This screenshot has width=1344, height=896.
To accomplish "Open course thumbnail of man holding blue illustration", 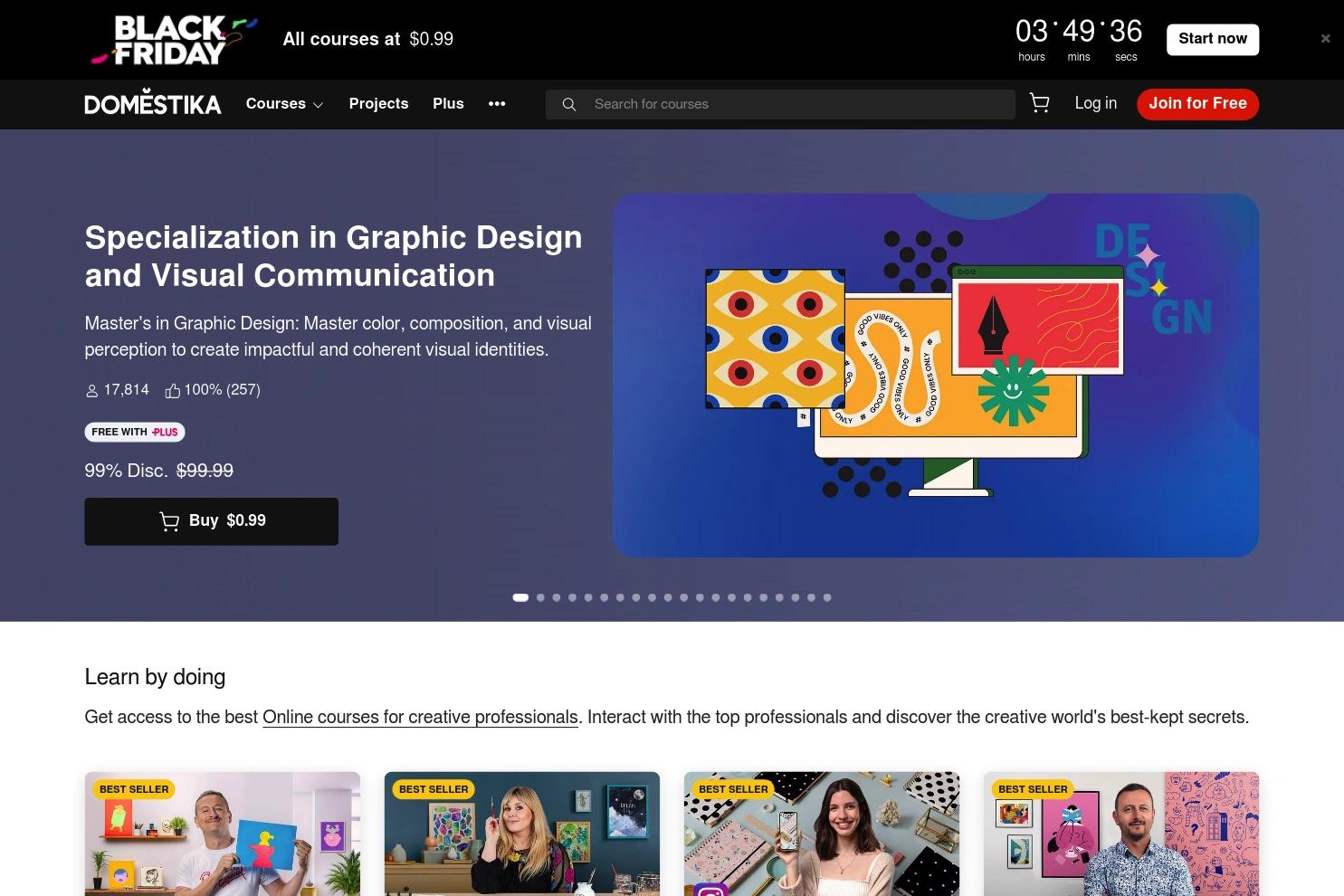I will click(x=223, y=834).
